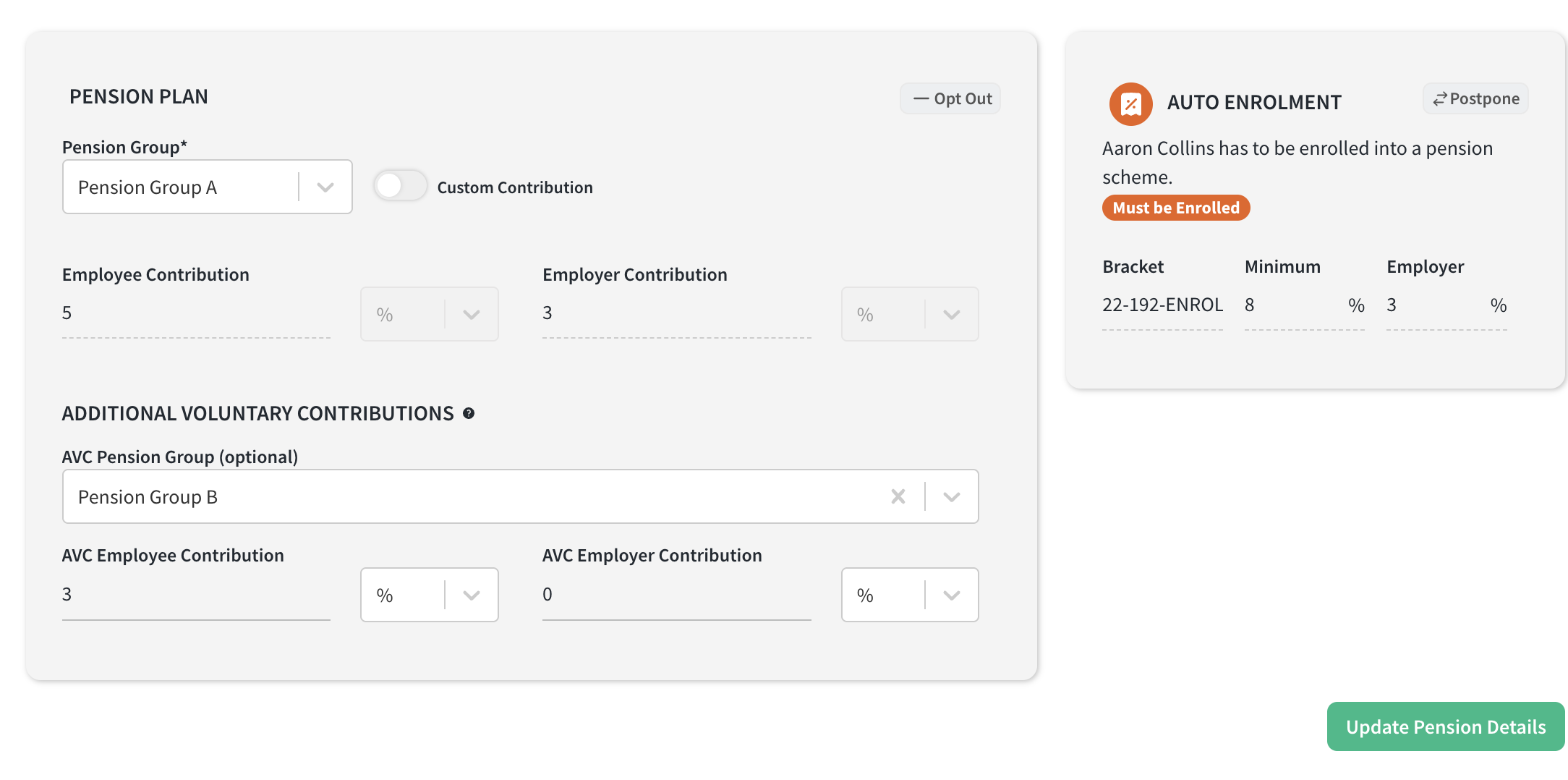Click the Auto Enrolment Employer 3 percent field
The width and height of the screenshot is (1568, 780).
tap(1446, 306)
